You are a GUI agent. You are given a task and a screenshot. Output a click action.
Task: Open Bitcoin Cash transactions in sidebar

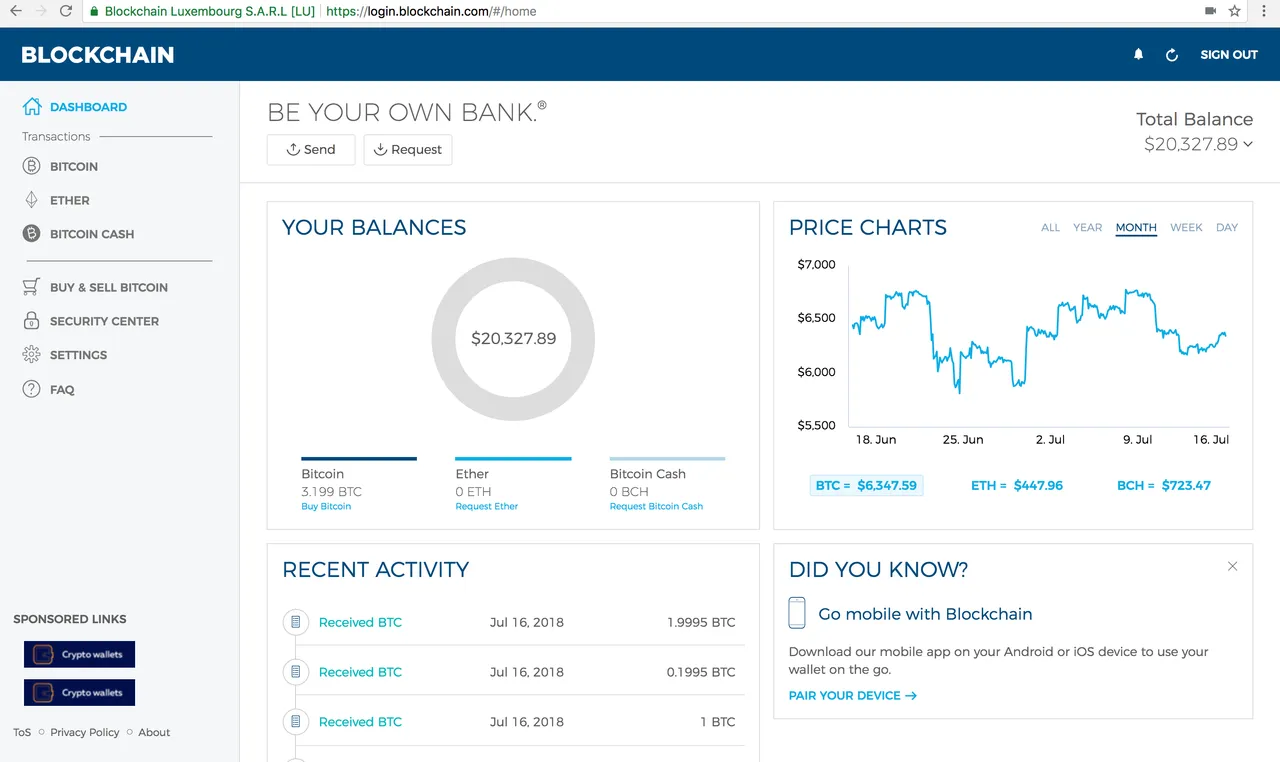click(92, 234)
